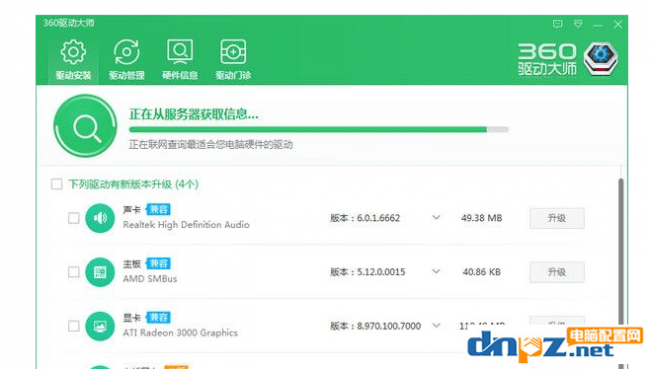Expand version dropdown for 5.12.0.0015
This screenshot has height=369, width=650.
[x=436, y=271]
